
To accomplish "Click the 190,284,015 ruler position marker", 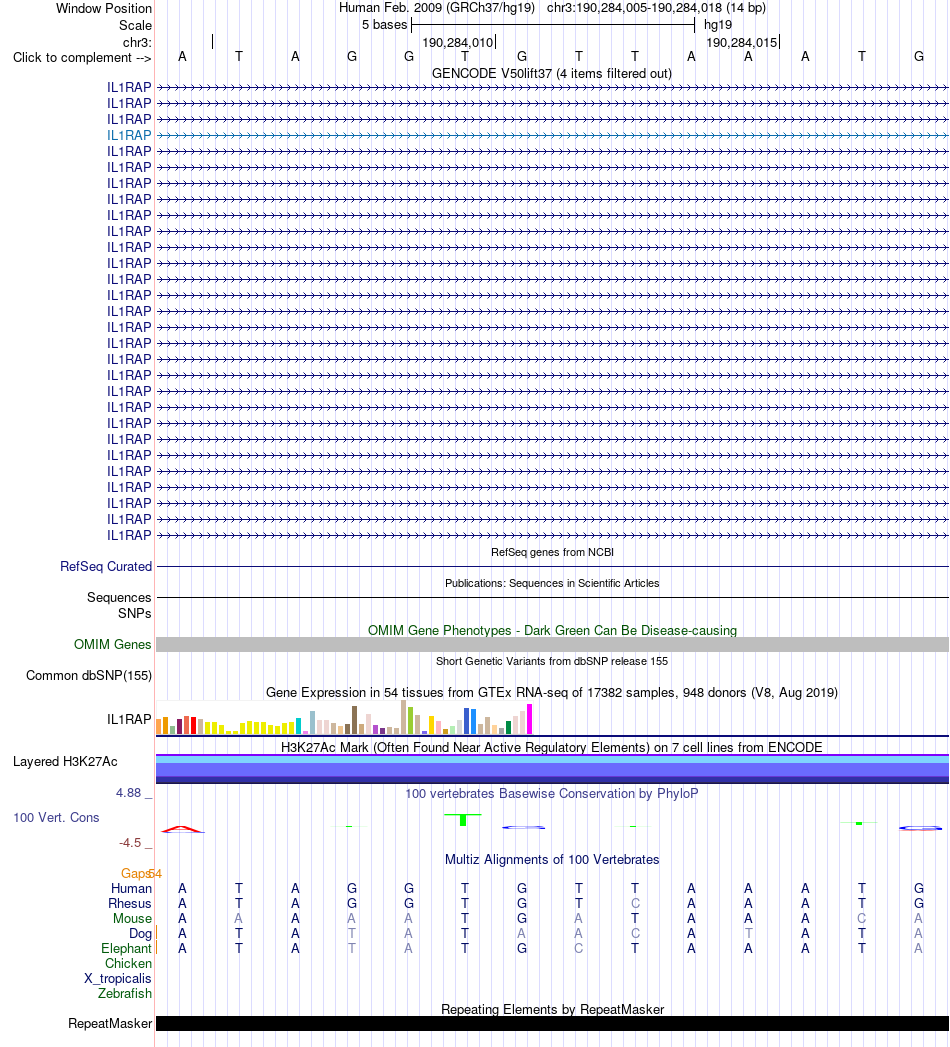I will click(x=742, y=42).
